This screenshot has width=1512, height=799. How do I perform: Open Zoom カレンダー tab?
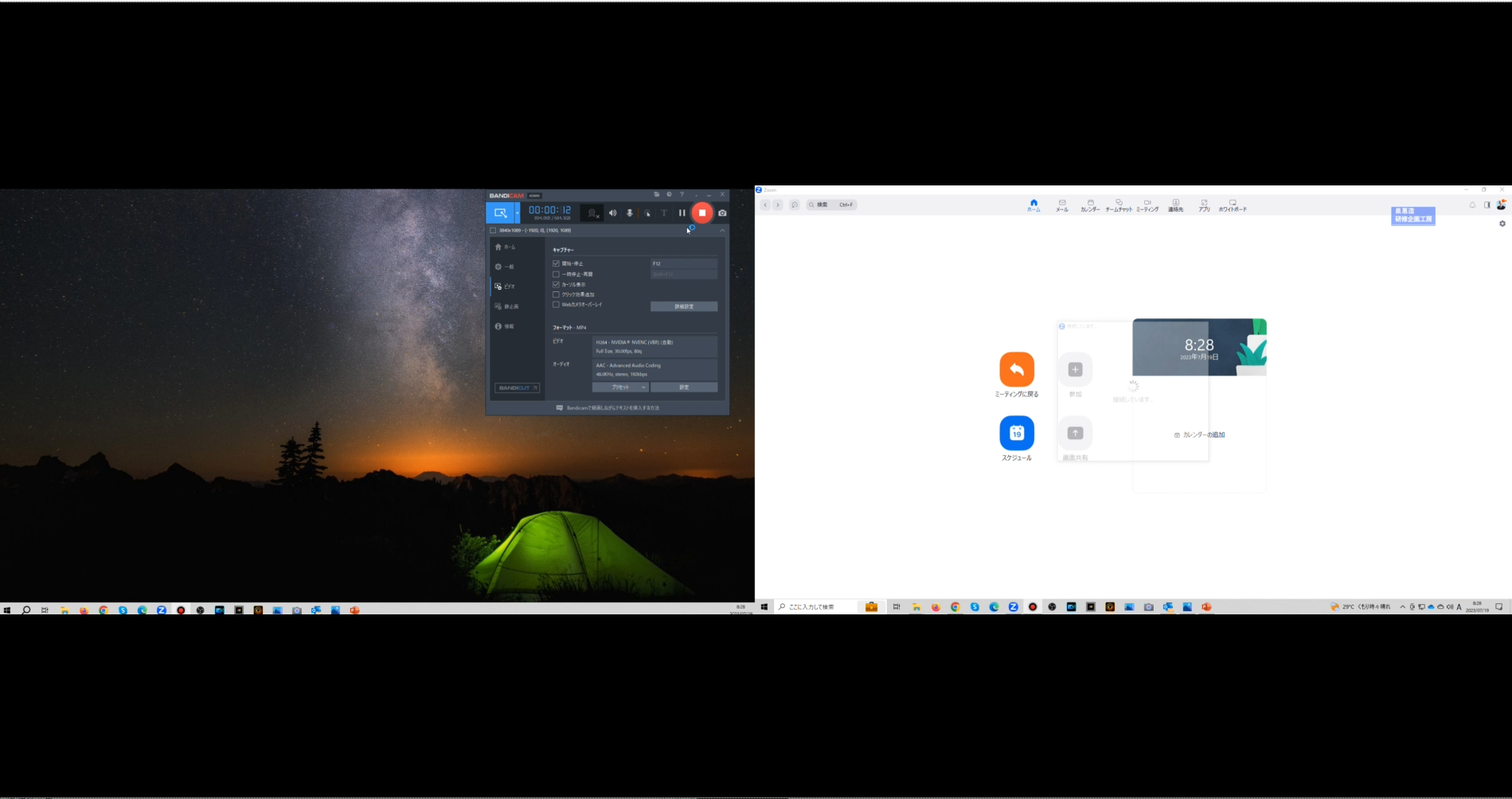click(x=1090, y=205)
